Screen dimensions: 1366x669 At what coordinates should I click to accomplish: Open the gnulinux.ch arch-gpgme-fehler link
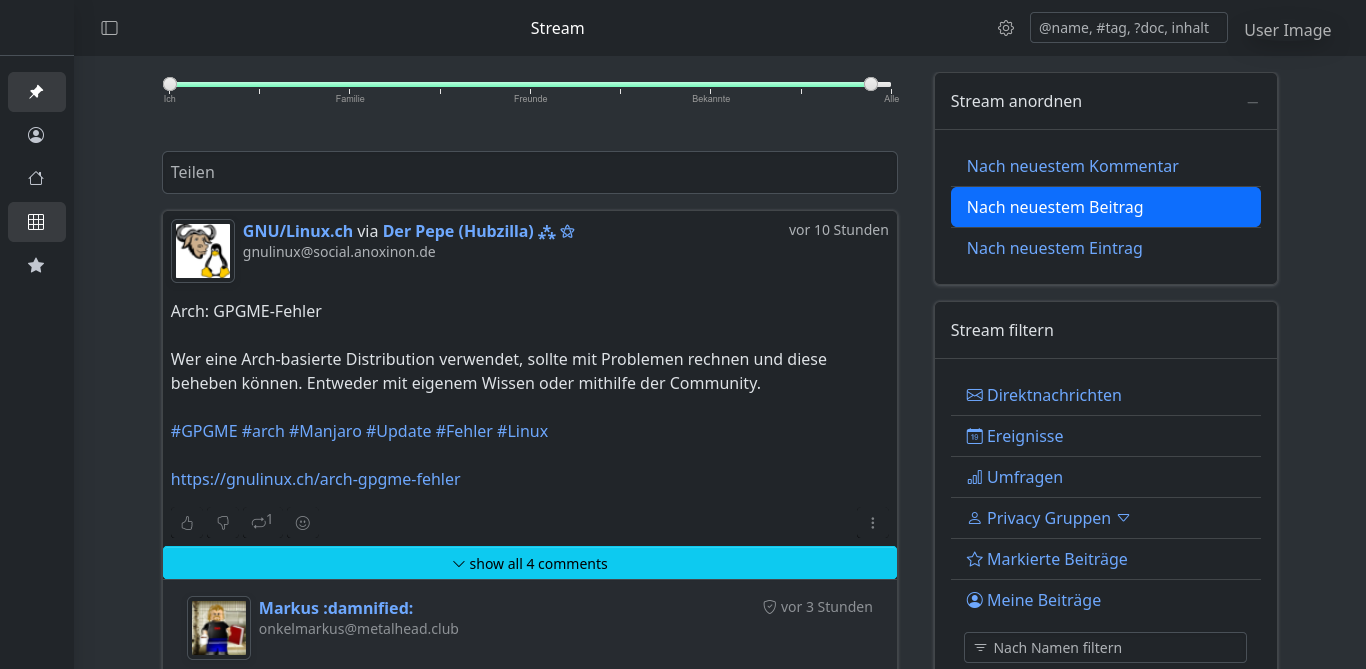pos(315,479)
